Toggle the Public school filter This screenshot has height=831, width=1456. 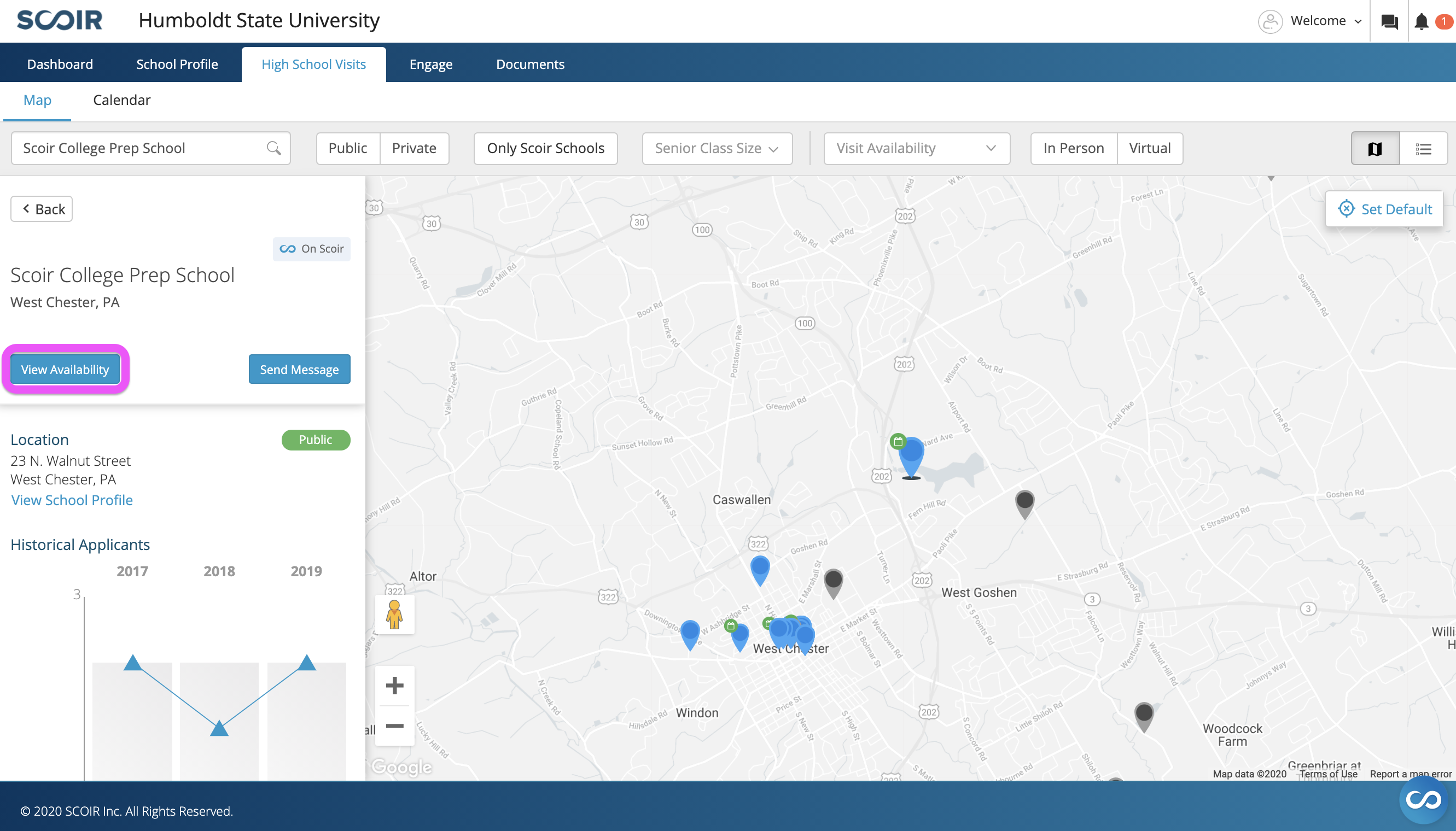coord(348,148)
